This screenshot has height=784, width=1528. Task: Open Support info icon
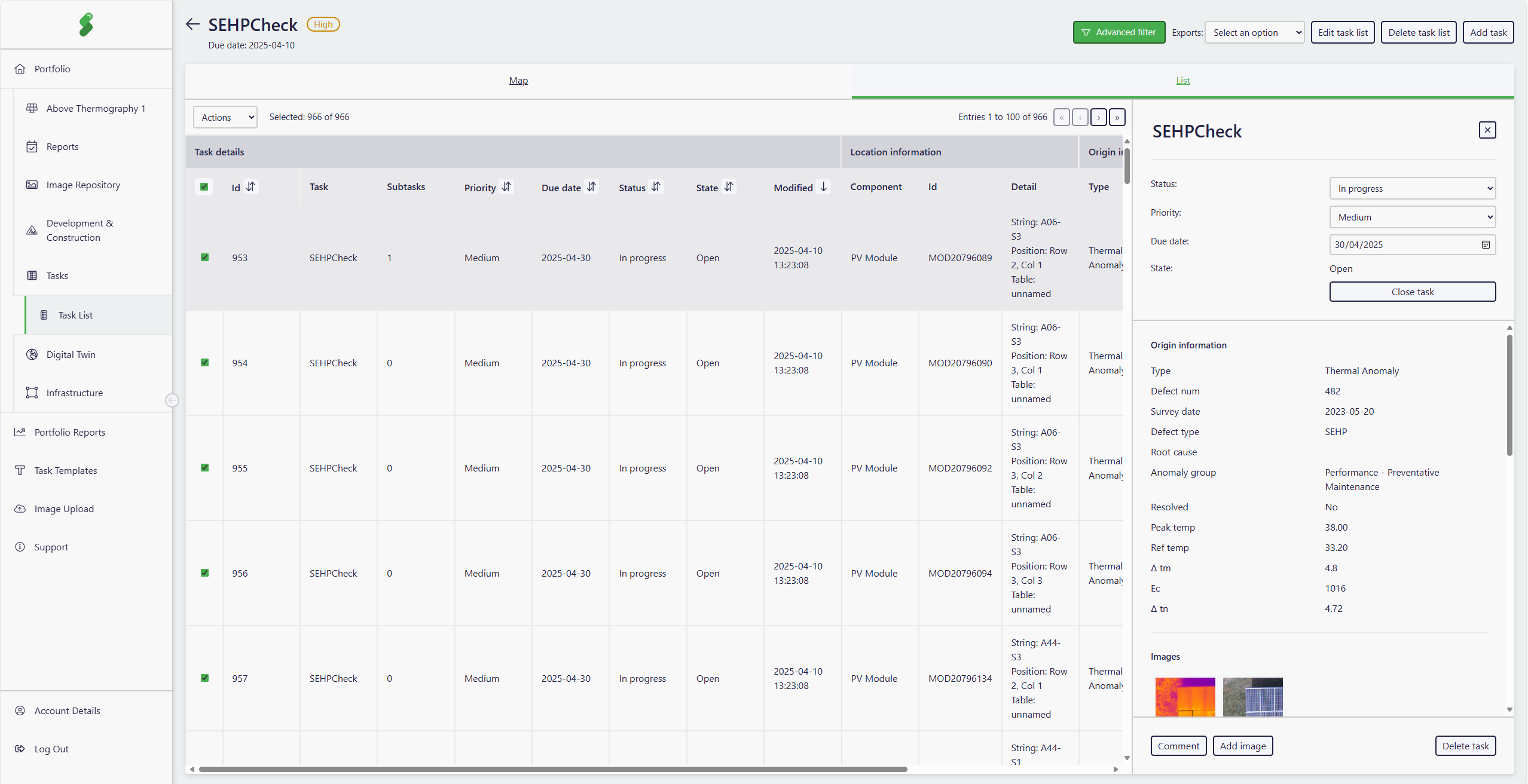click(x=20, y=547)
